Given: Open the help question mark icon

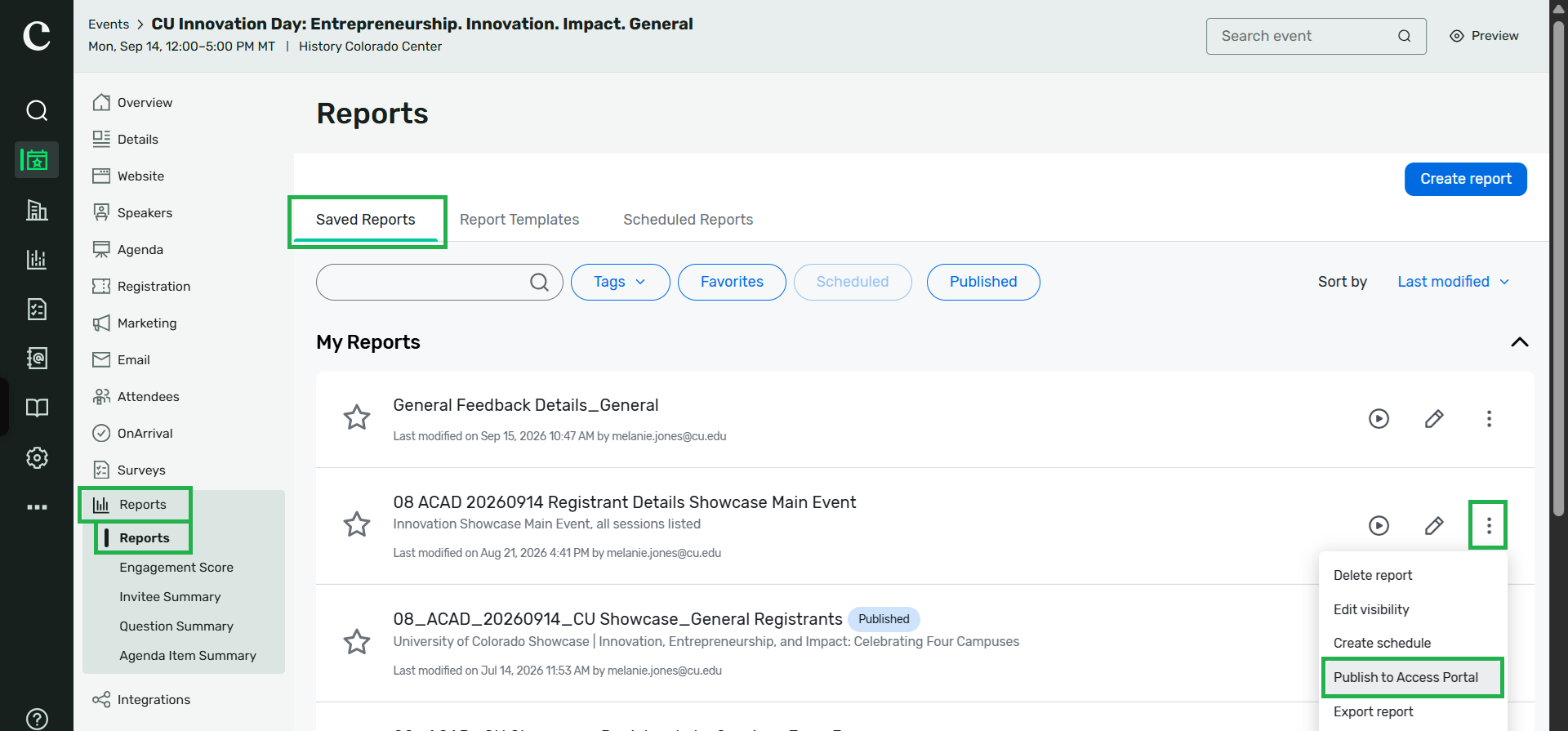Looking at the screenshot, I should (x=37, y=719).
